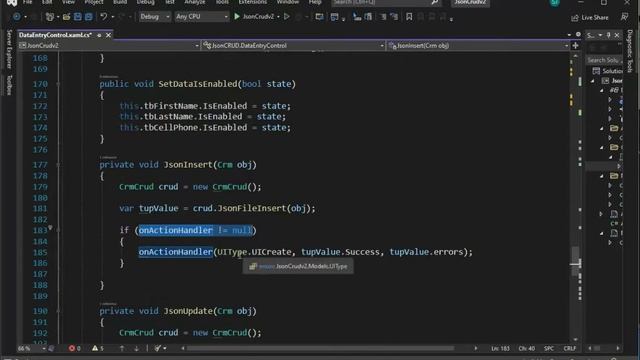Click the Open File folder icon in toolbar
The image size is (640, 360).
click(66, 17)
